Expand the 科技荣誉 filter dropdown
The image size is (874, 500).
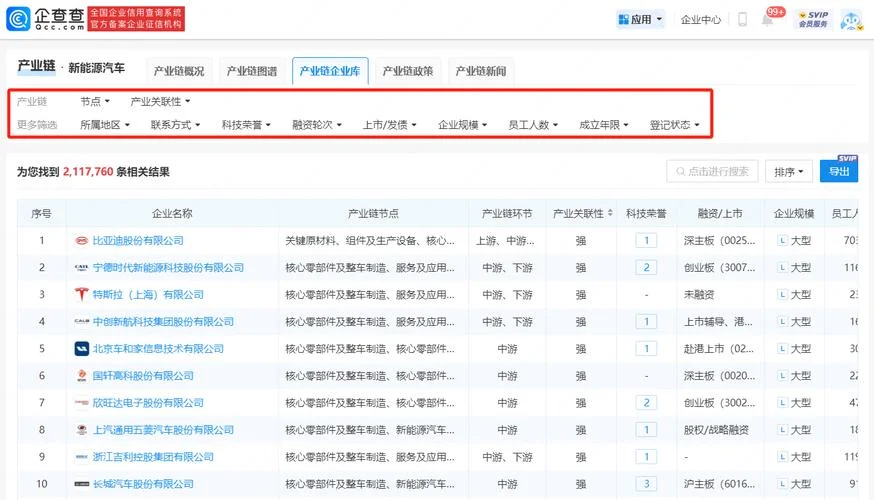[x=246, y=125]
